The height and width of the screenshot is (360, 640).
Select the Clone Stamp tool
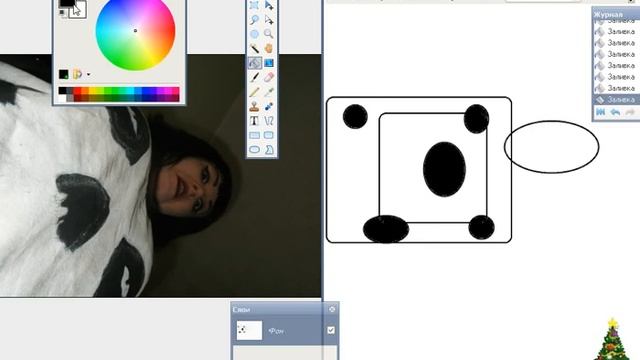pos(254,106)
